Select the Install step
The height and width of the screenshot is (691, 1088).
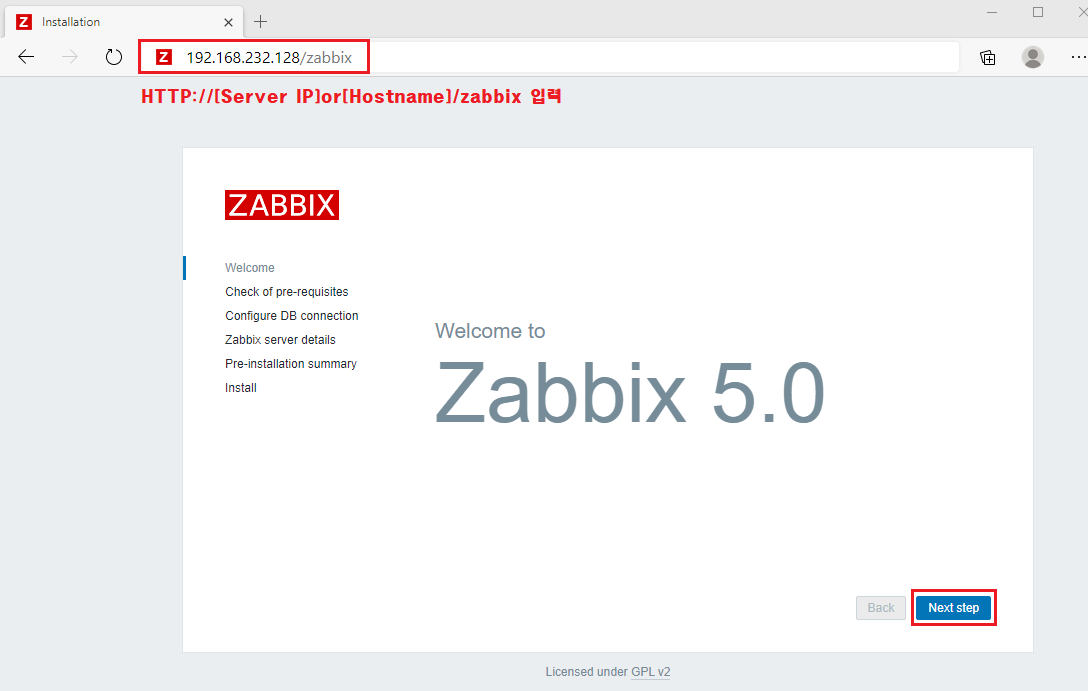point(241,388)
